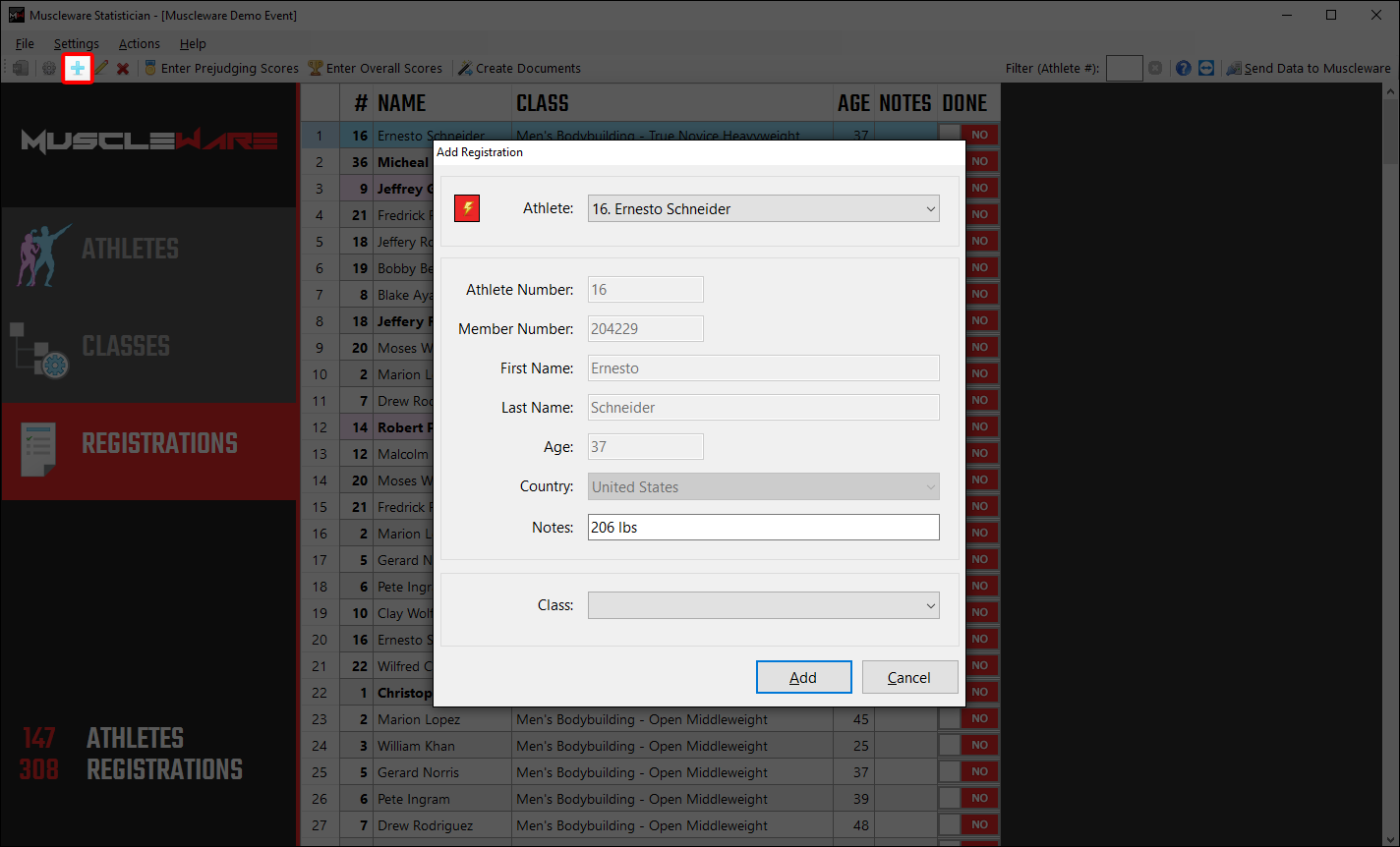The height and width of the screenshot is (847, 1400).
Task: Clear the athlete filter with the X icon
Action: pyautogui.click(x=1155, y=68)
